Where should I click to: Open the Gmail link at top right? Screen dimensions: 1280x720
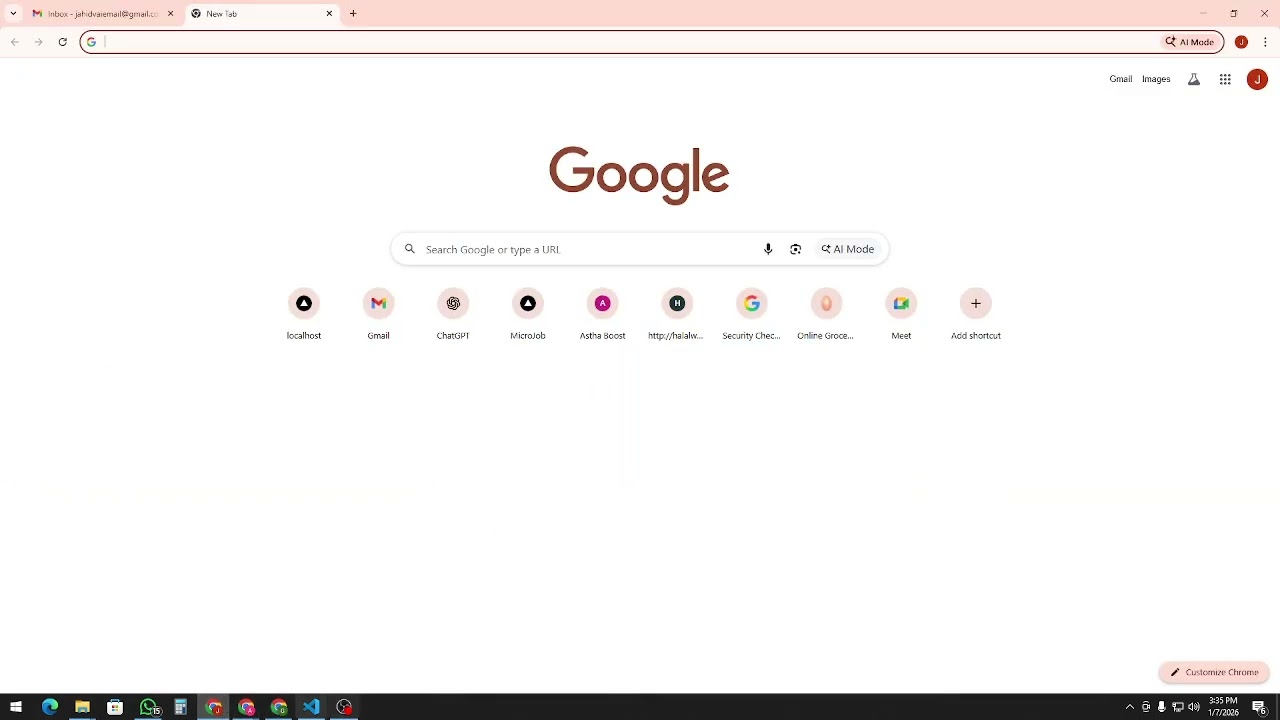(x=1121, y=79)
